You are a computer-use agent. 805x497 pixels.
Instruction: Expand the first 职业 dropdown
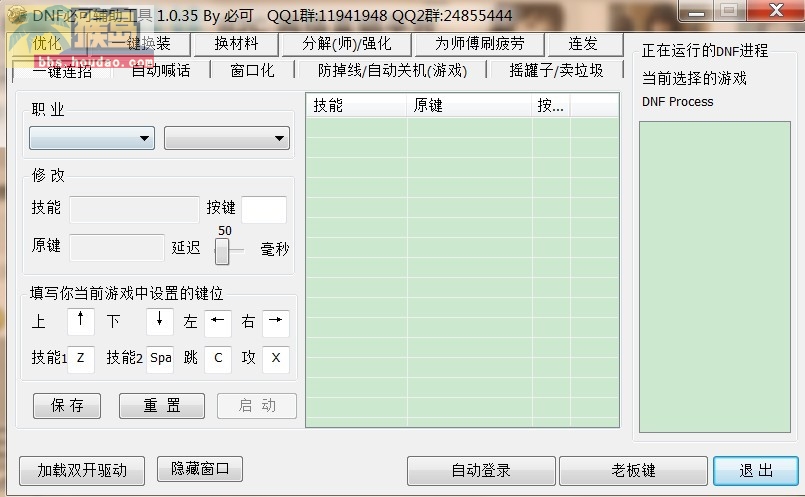tap(92, 138)
